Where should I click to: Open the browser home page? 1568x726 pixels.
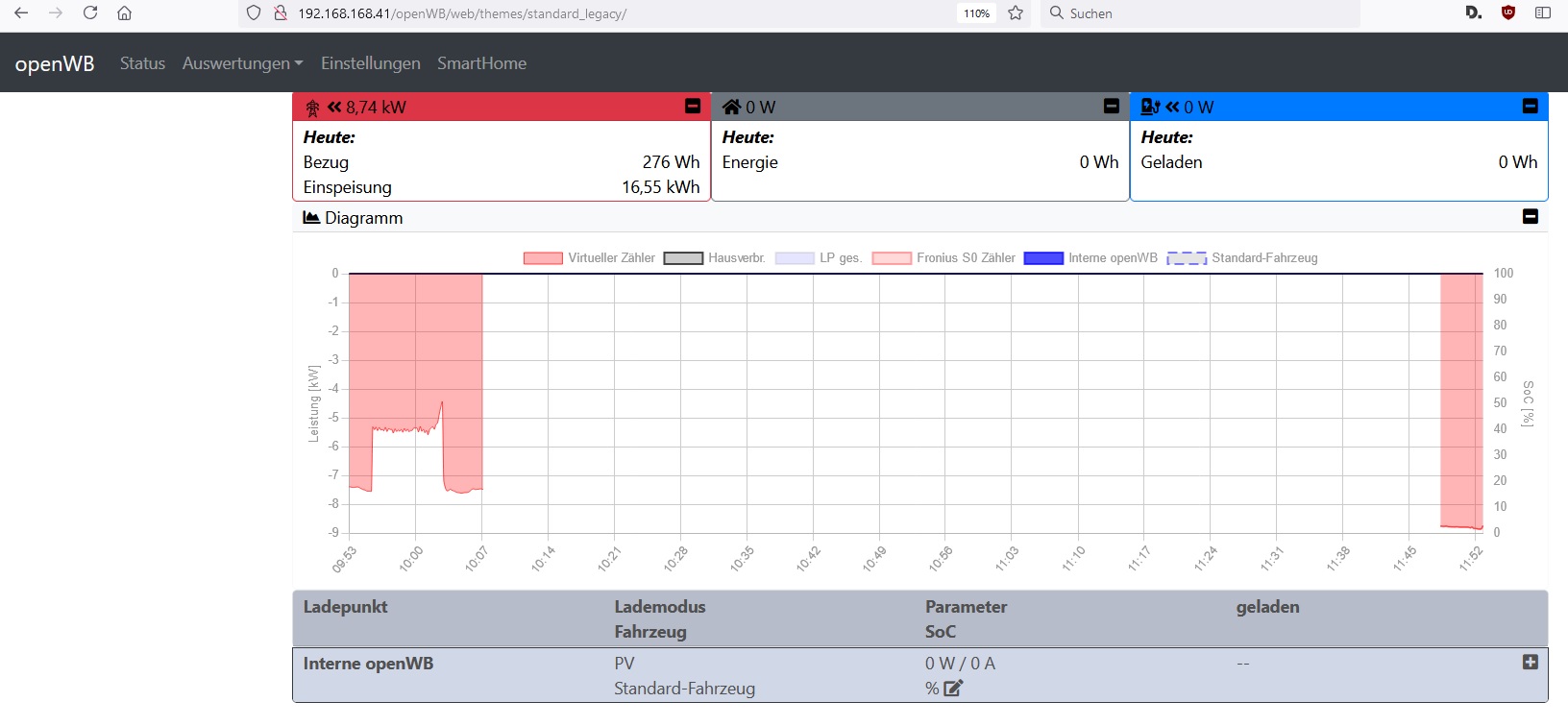(124, 13)
